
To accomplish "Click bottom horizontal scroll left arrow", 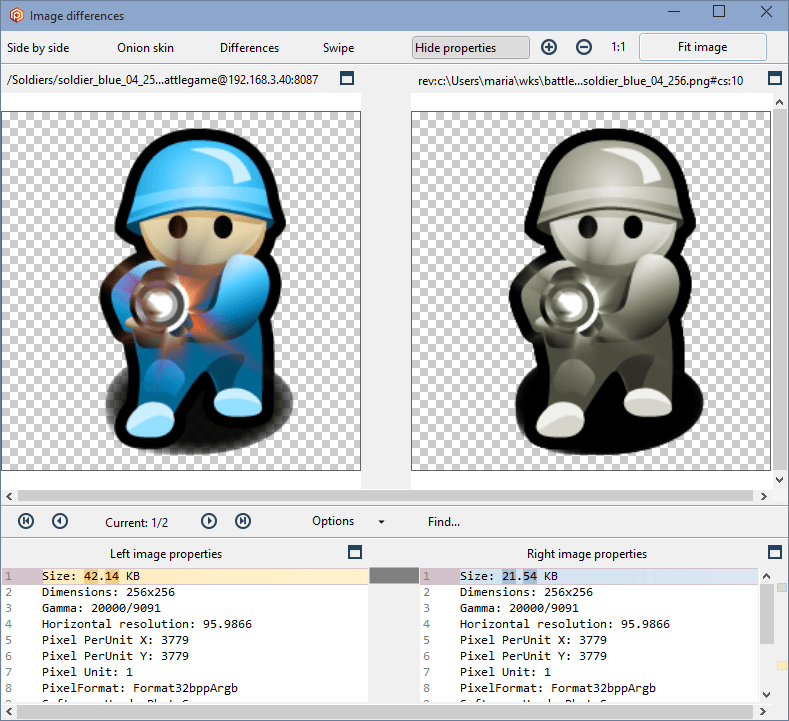I will [9, 711].
